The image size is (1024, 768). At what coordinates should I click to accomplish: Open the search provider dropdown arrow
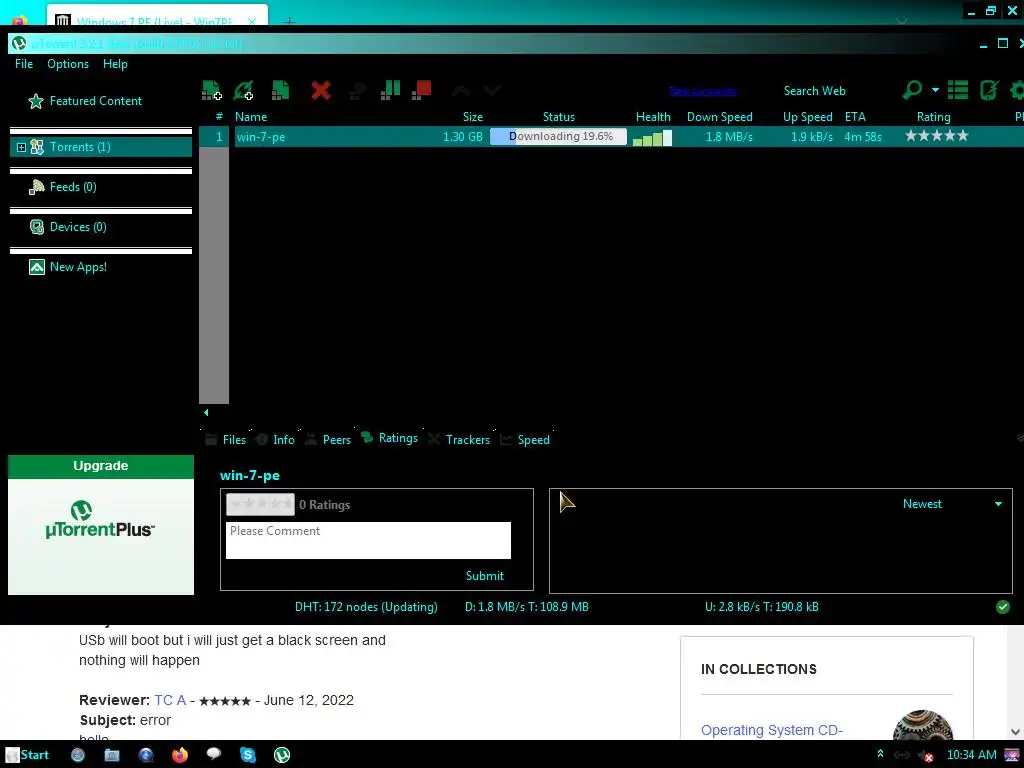coord(935,89)
